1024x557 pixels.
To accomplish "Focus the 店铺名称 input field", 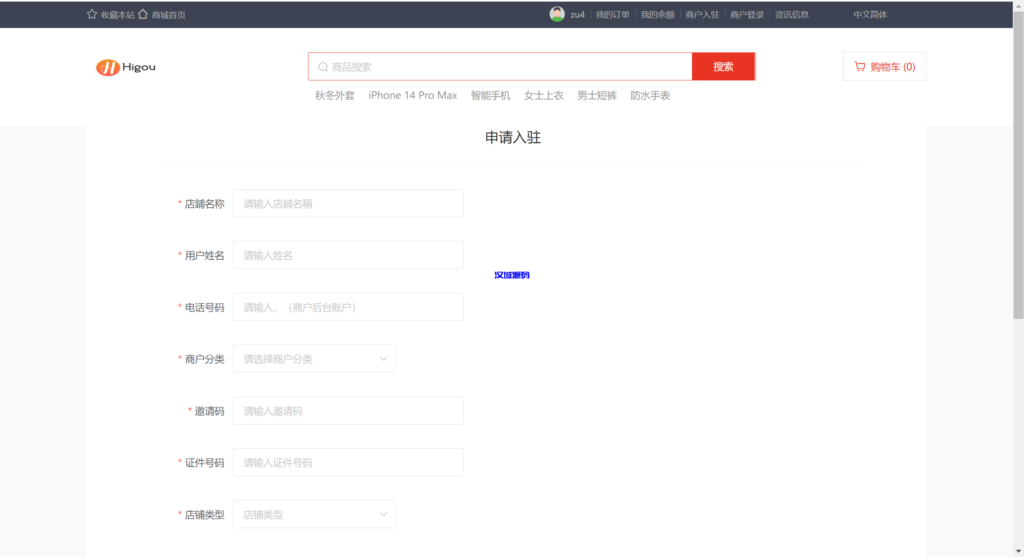I will point(348,203).
